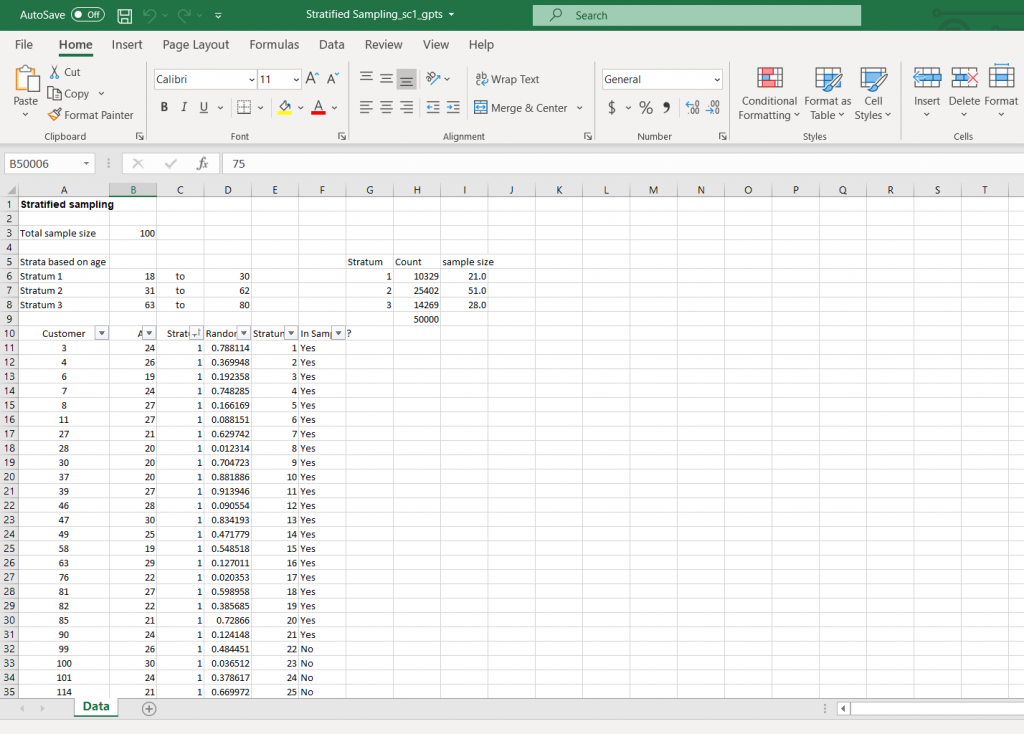The width and height of the screenshot is (1024, 734).
Task: Toggle Middle Align button
Action: pos(387,78)
